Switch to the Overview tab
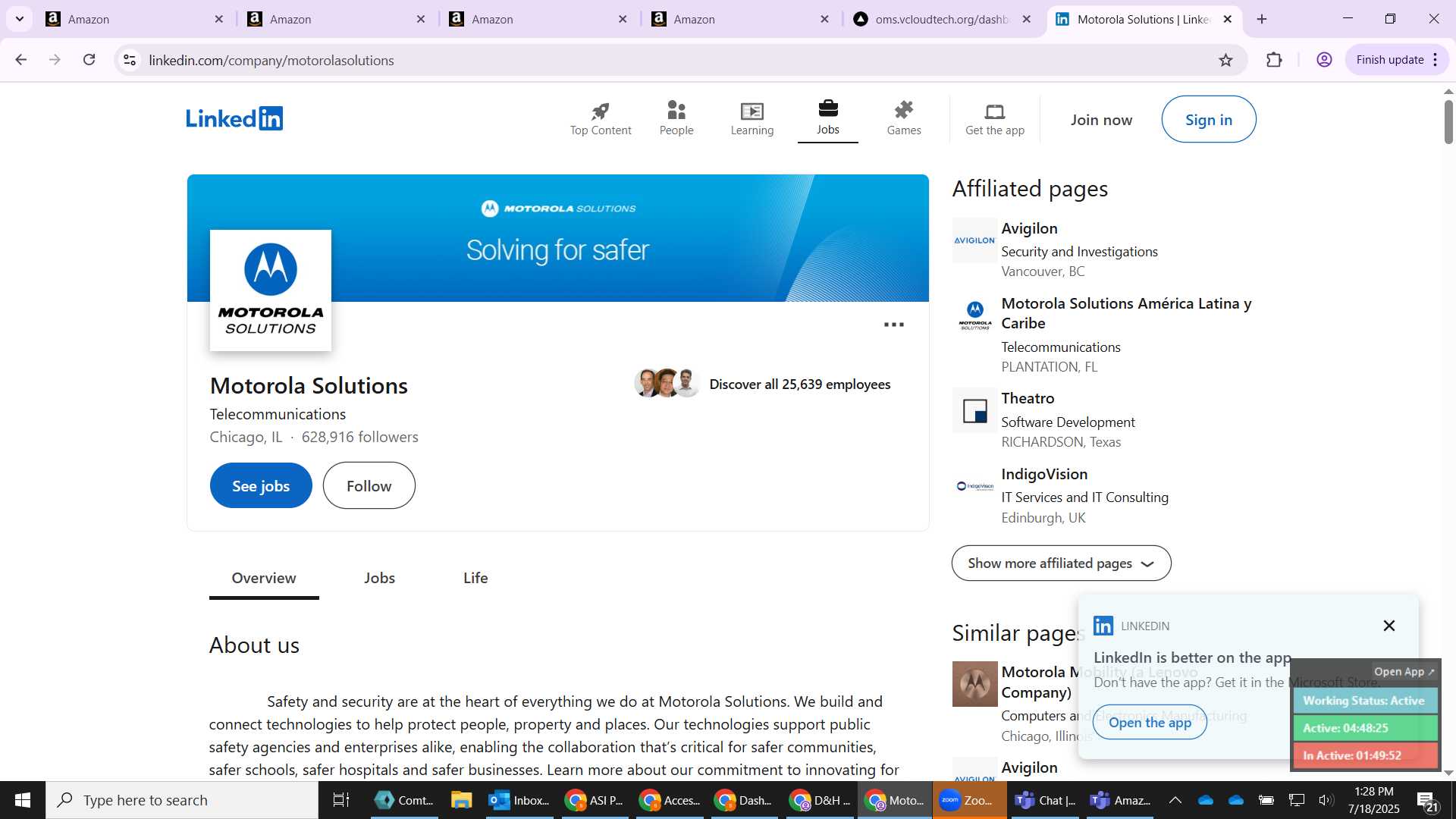This screenshot has width=1456, height=819. pyautogui.click(x=264, y=579)
